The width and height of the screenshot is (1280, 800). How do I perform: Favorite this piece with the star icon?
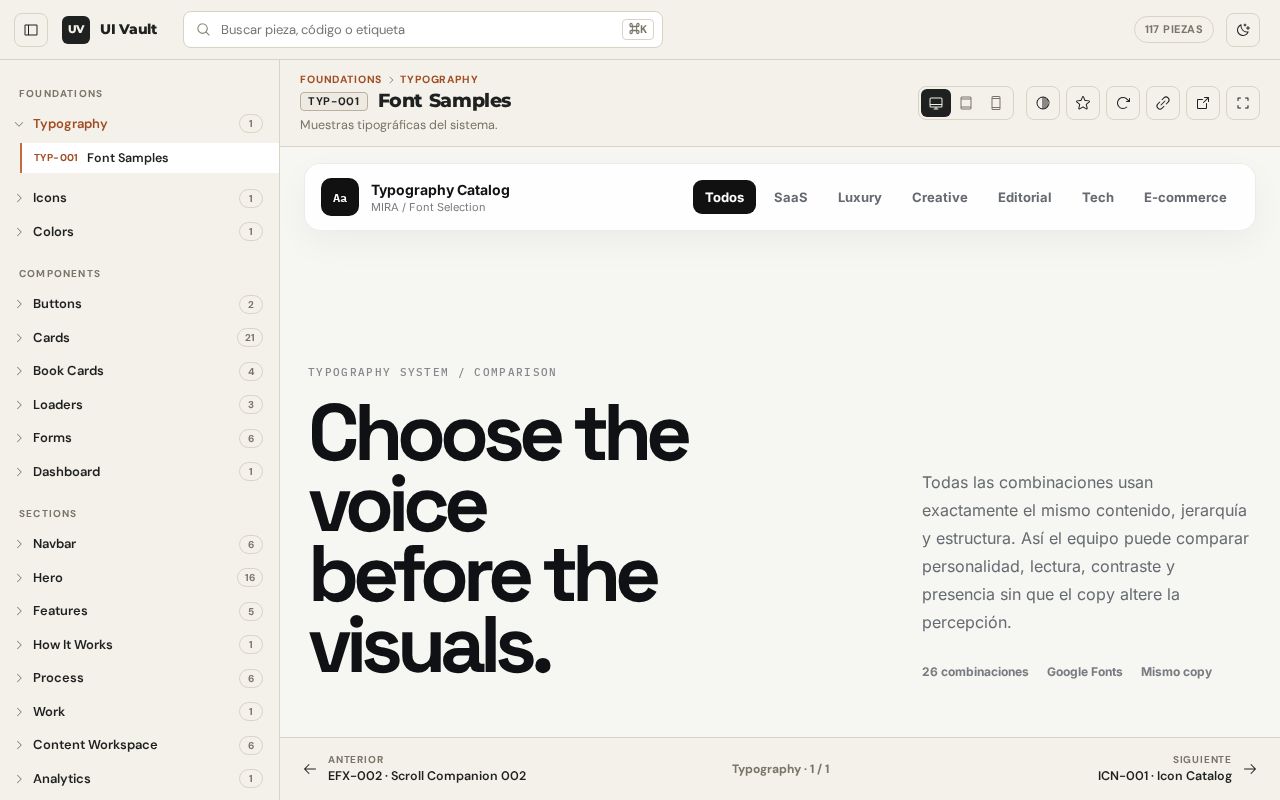pyautogui.click(x=1083, y=103)
